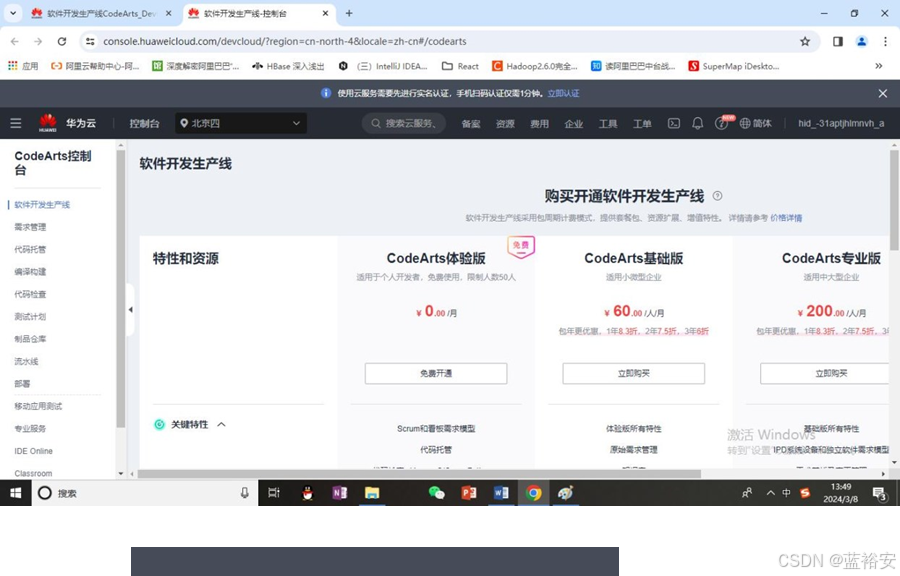900x576 pixels.
Task: Open 工单 in top navigation
Action: point(642,123)
